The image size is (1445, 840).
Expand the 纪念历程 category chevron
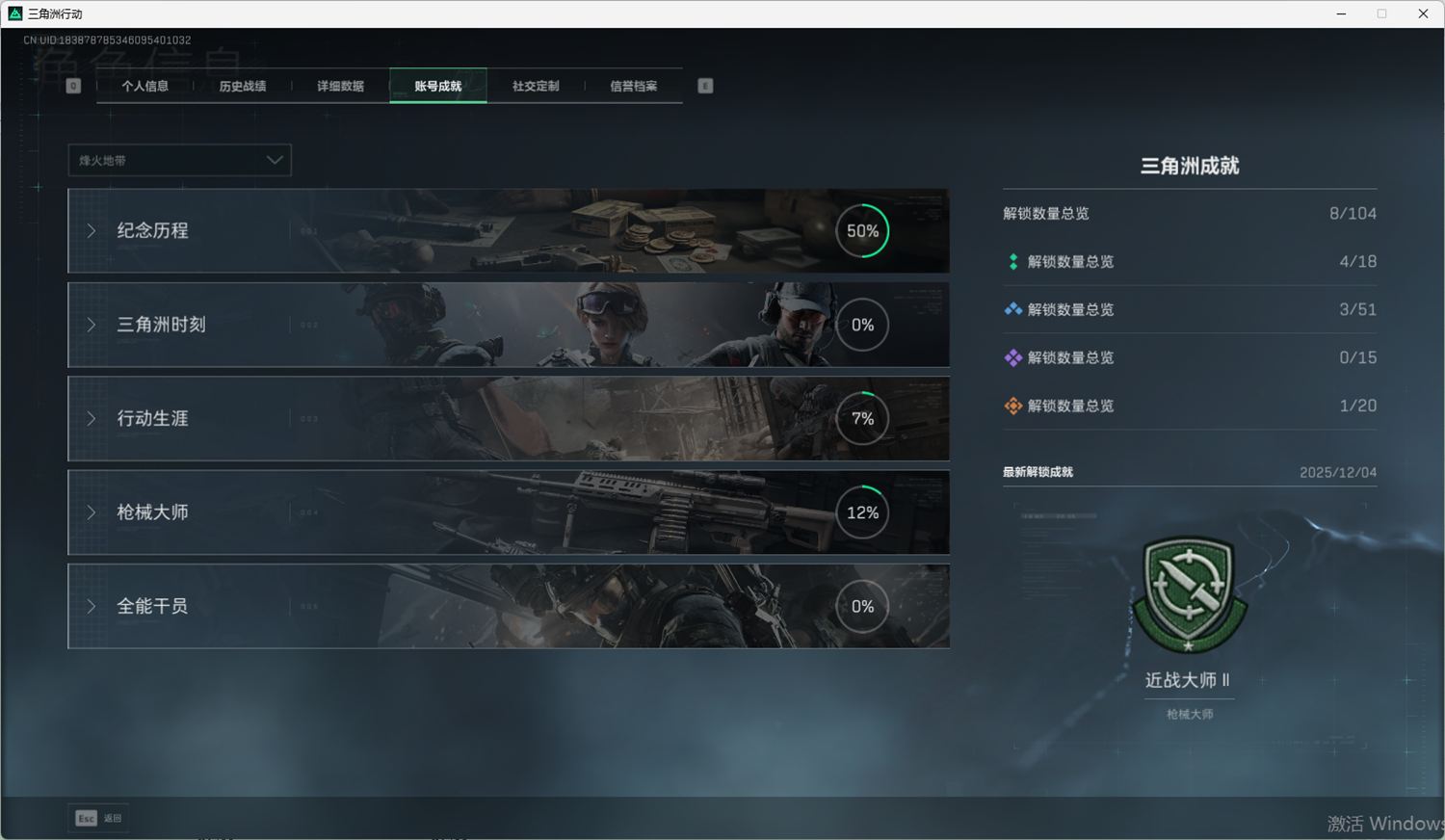92,231
